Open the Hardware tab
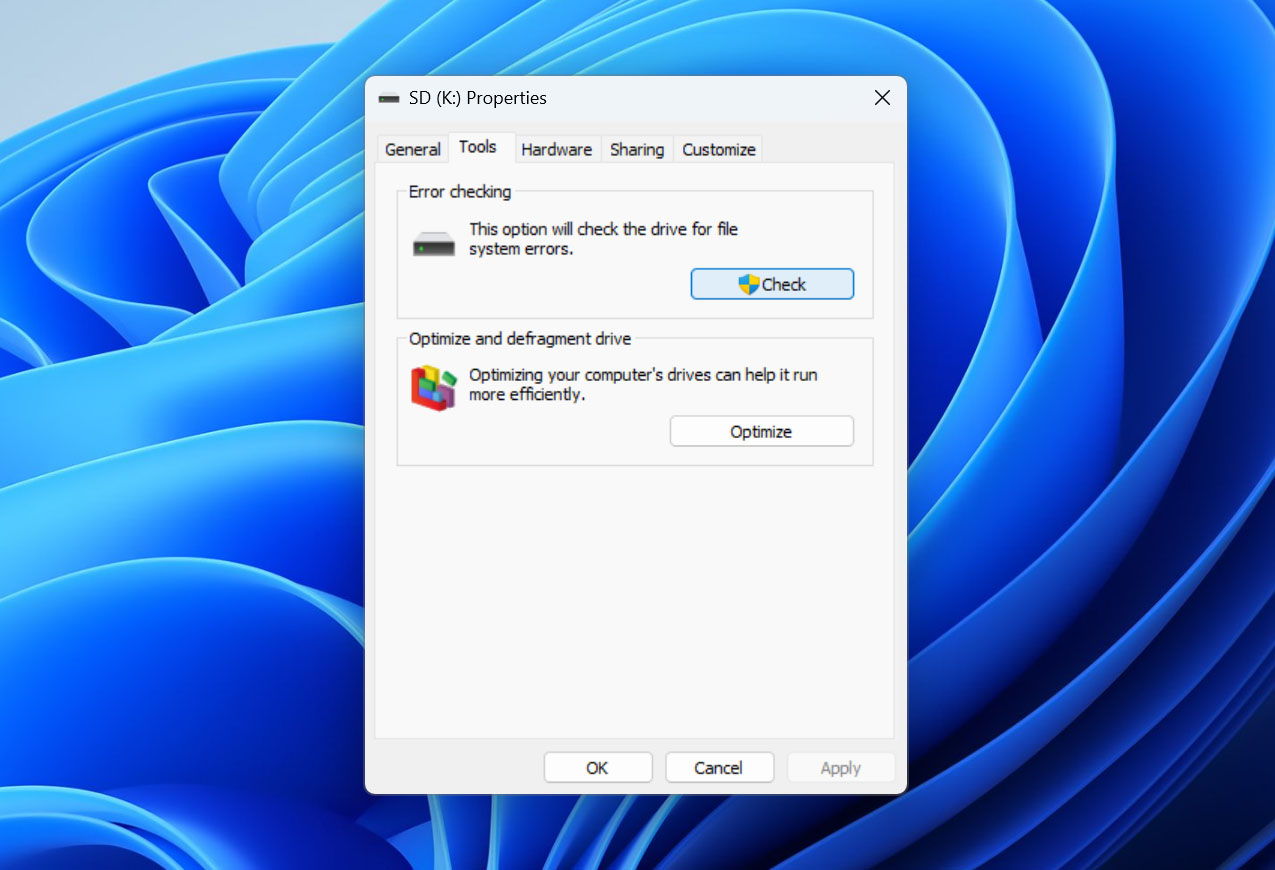The image size is (1275, 870). coord(556,149)
